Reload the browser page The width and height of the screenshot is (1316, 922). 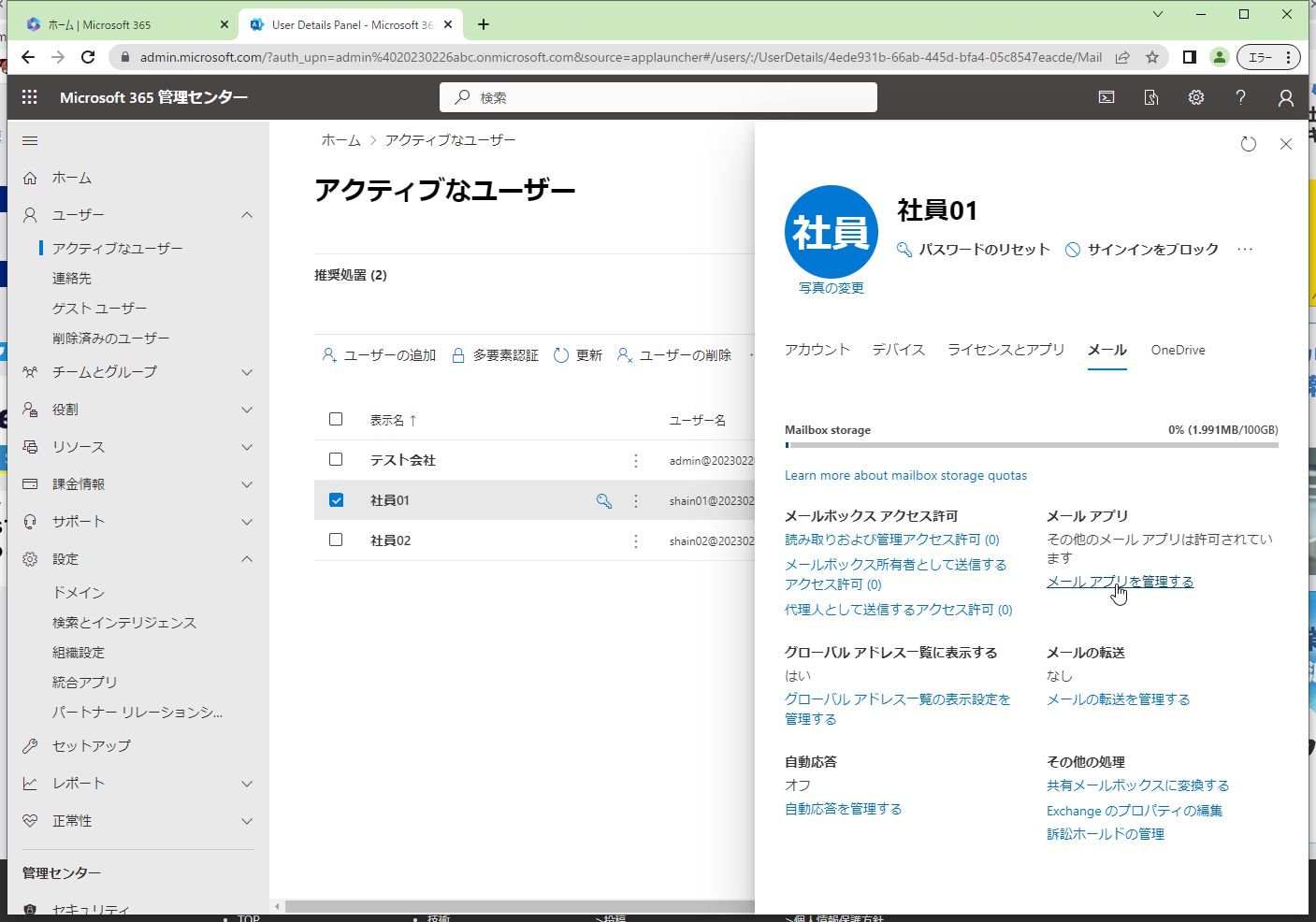click(88, 57)
